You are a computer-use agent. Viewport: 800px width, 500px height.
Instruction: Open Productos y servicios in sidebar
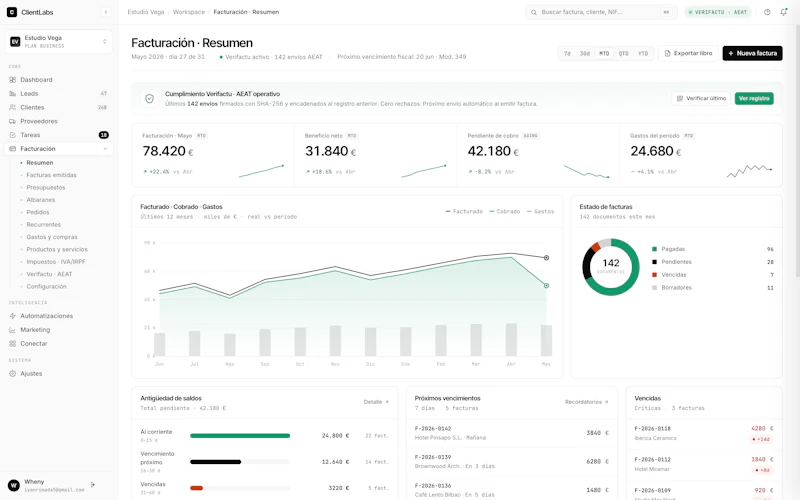tap(57, 249)
